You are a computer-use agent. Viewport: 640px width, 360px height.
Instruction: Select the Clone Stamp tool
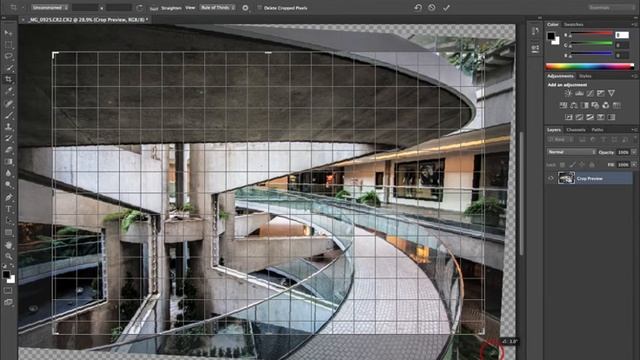[x=8, y=127]
